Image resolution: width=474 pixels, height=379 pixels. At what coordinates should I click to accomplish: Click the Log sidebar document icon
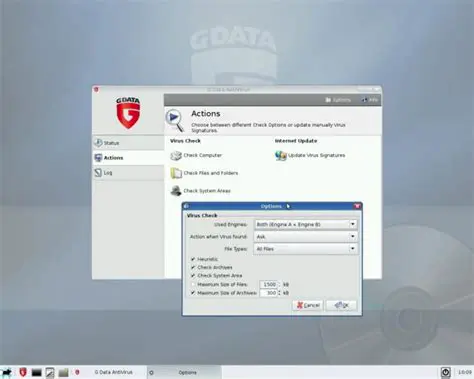click(98, 173)
